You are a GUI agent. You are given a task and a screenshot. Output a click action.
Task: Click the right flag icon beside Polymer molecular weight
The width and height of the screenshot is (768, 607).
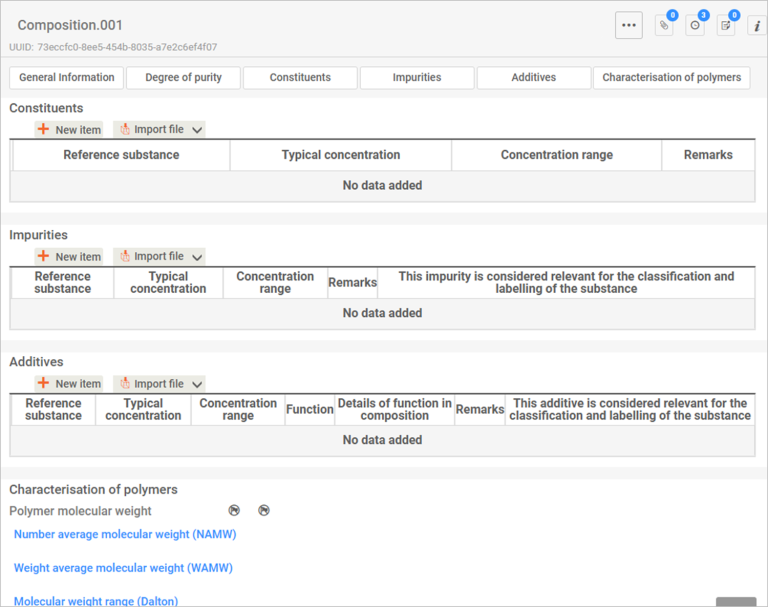click(x=264, y=510)
